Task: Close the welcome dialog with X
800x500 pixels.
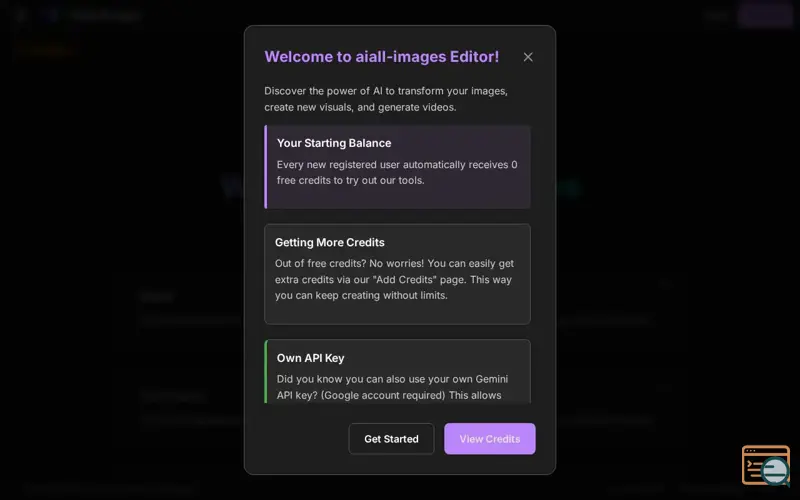Action: tap(528, 57)
